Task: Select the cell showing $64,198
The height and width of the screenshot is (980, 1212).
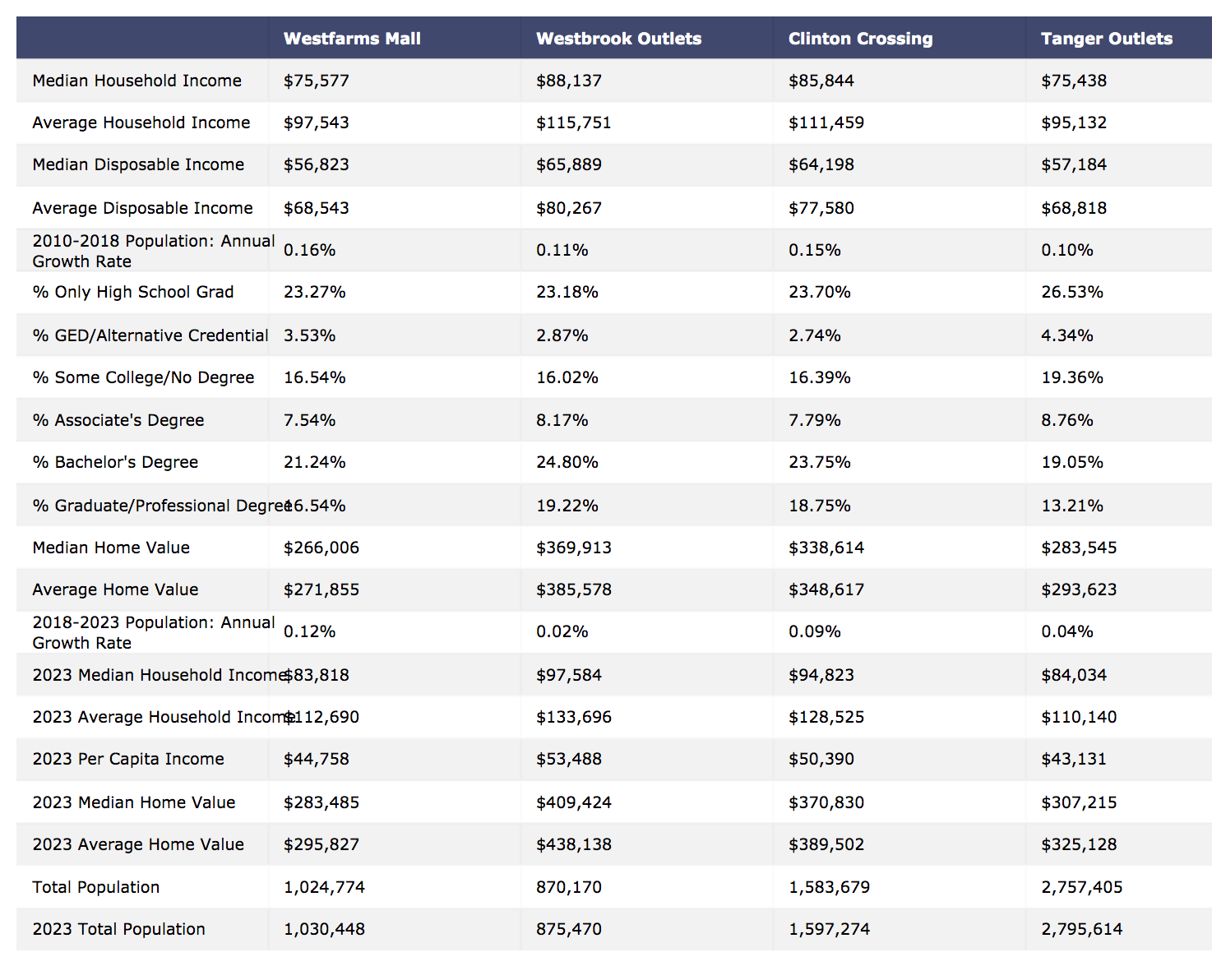Action: [x=821, y=164]
